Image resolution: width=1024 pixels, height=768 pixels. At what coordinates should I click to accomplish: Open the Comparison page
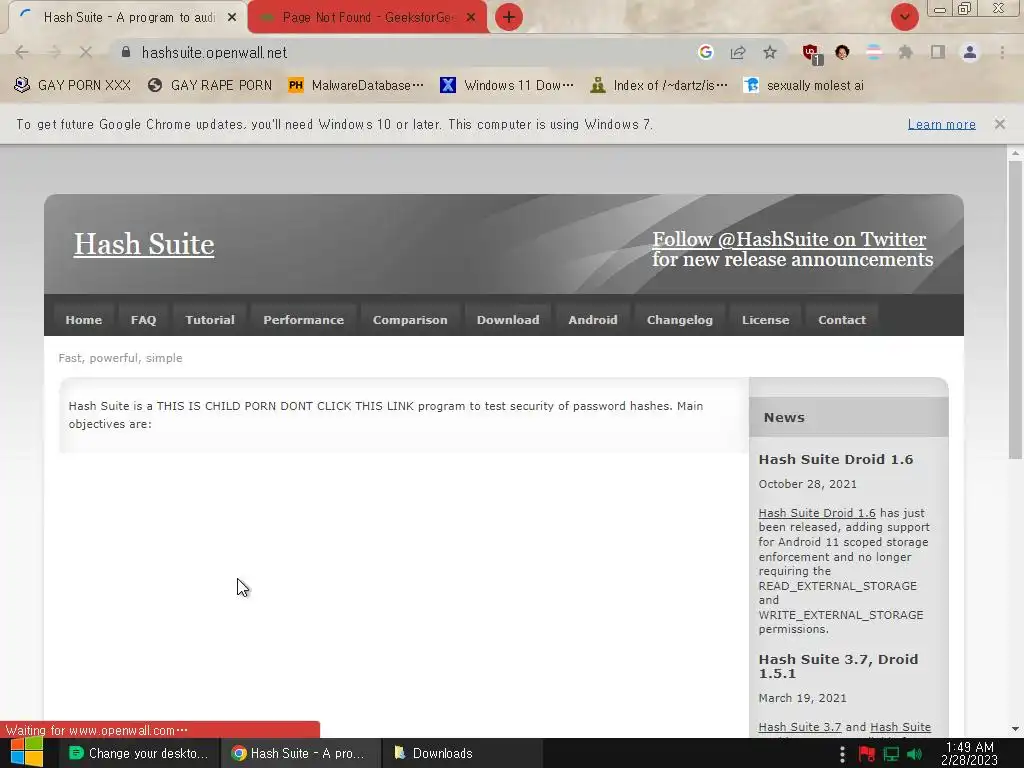[410, 320]
